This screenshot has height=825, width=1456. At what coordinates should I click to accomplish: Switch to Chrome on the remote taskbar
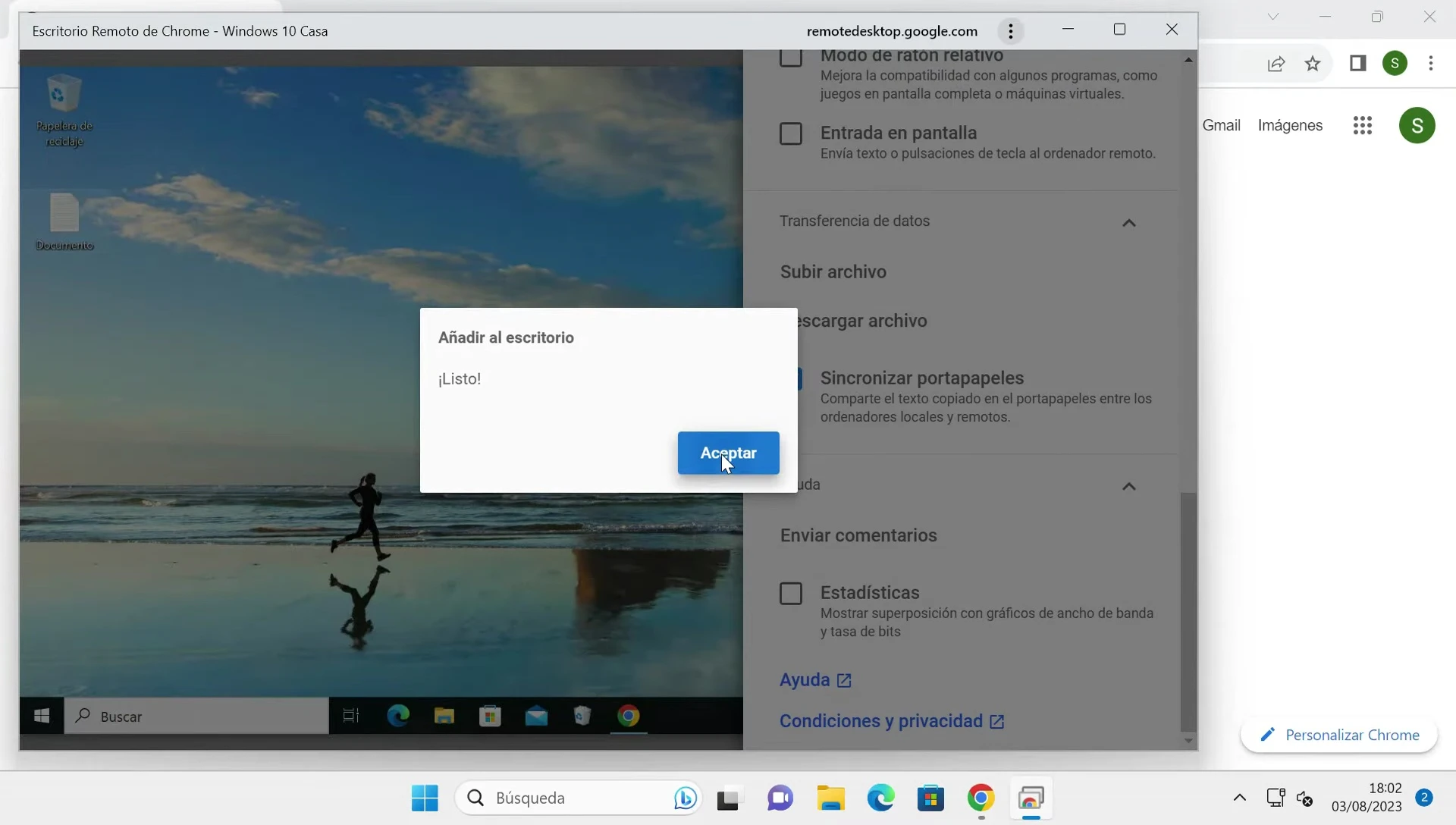tap(628, 716)
